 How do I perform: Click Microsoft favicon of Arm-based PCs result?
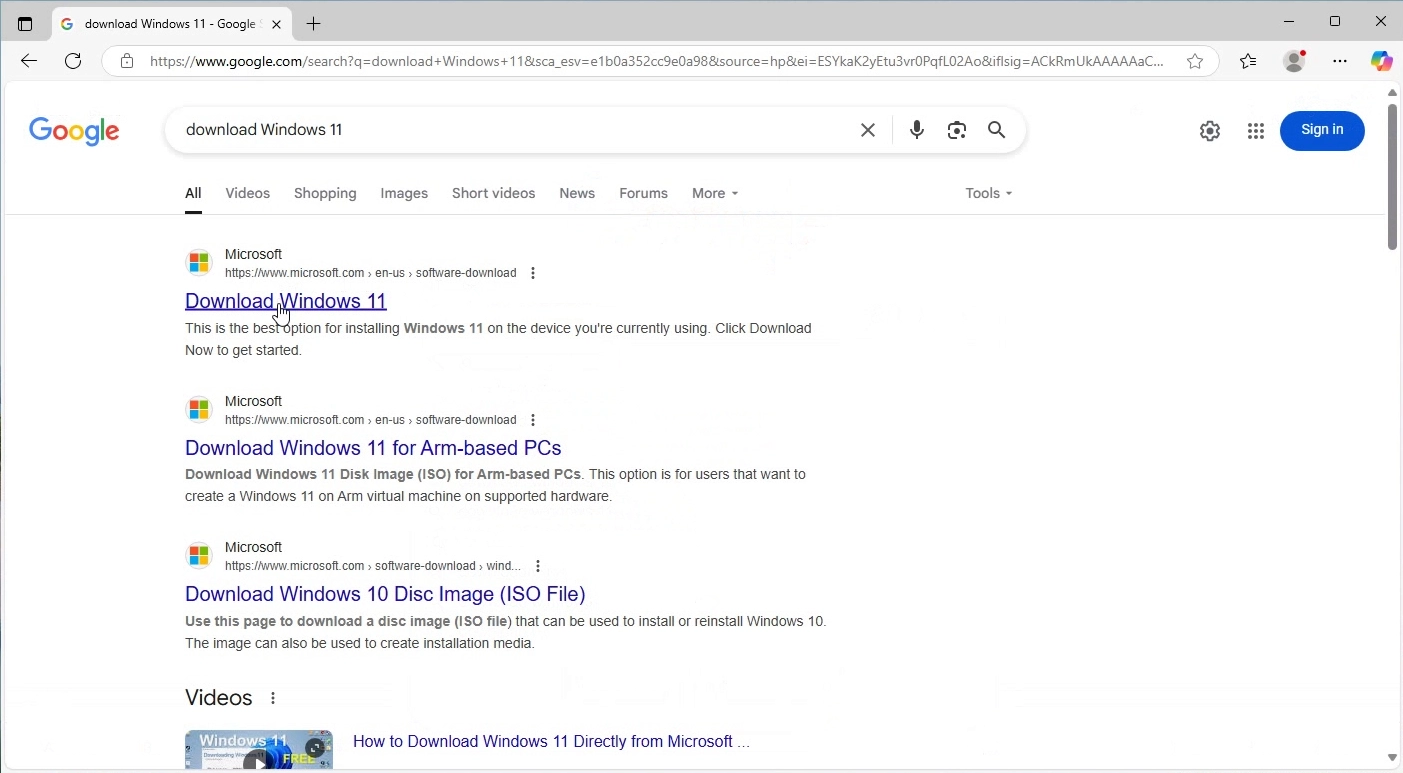point(200,410)
